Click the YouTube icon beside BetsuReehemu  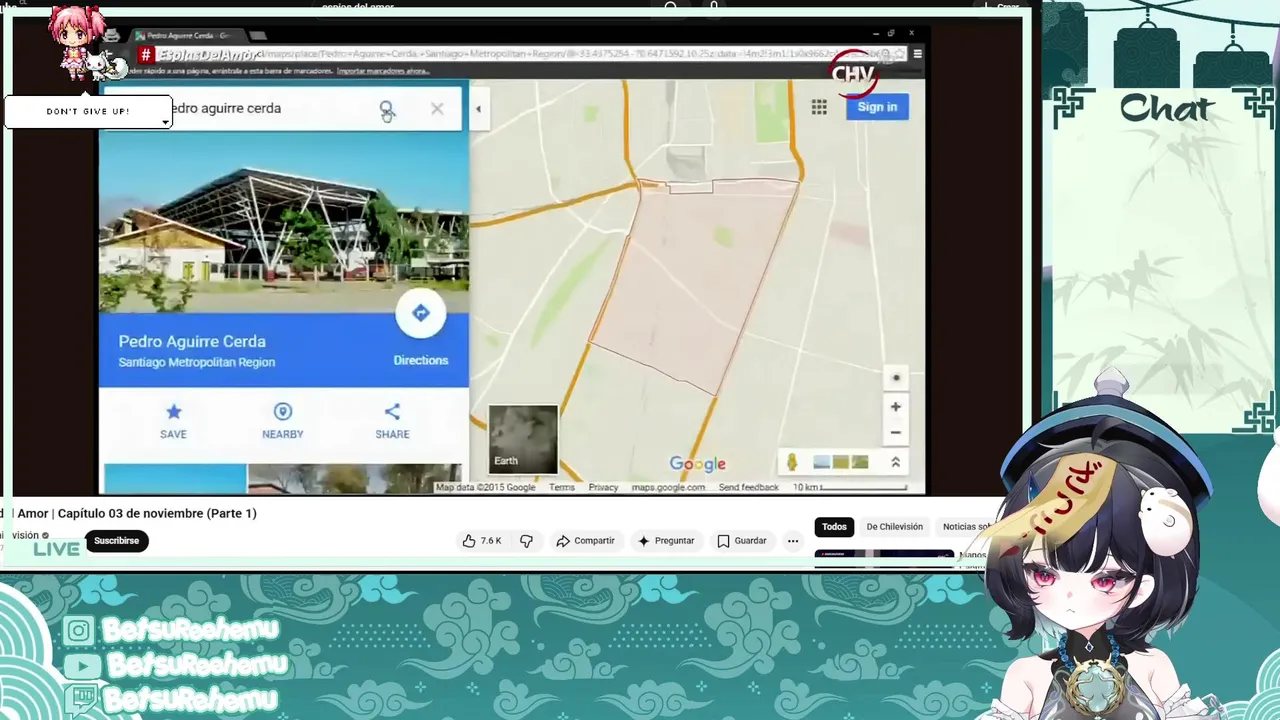(x=82, y=665)
